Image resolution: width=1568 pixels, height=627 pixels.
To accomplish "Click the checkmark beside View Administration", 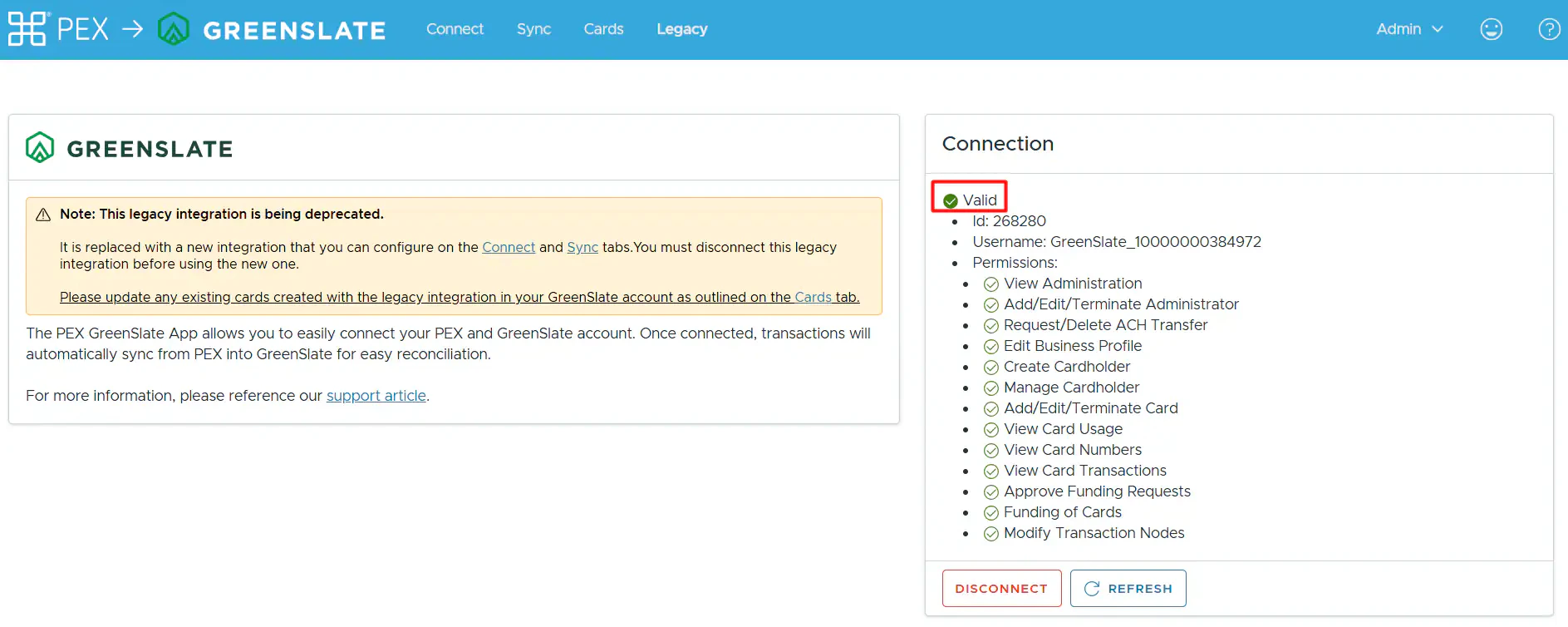I will [991, 284].
